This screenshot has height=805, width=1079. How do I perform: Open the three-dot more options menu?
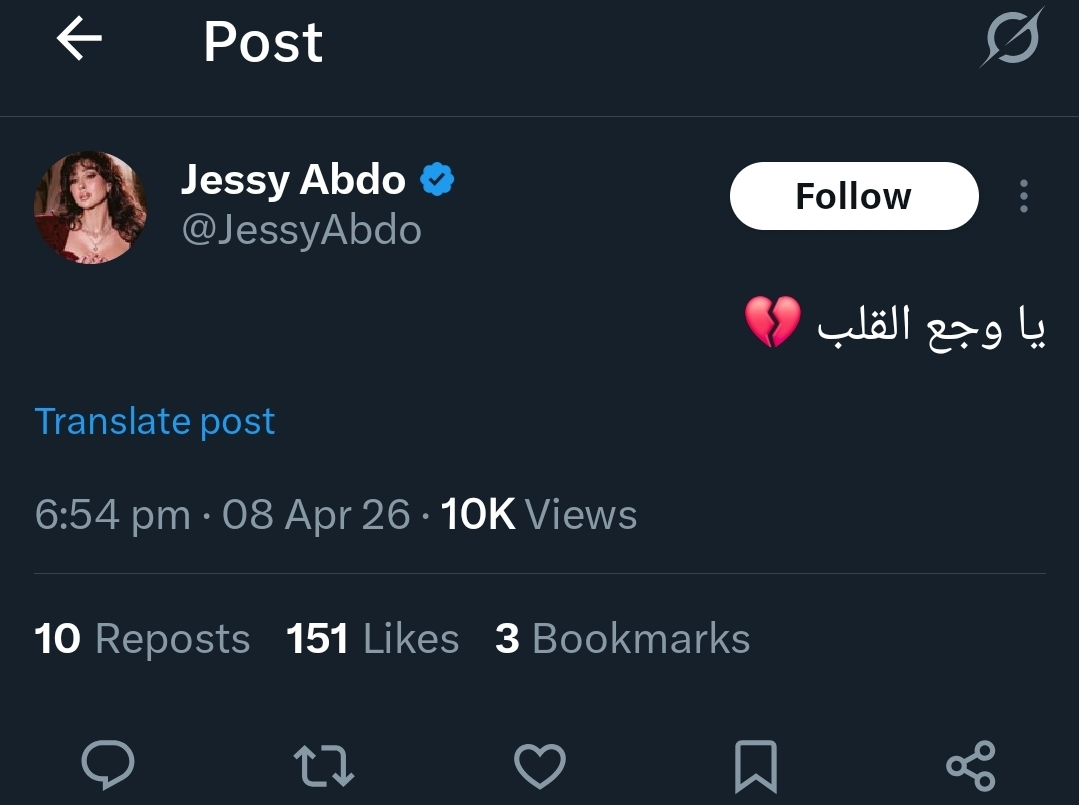tap(1023, 196)
